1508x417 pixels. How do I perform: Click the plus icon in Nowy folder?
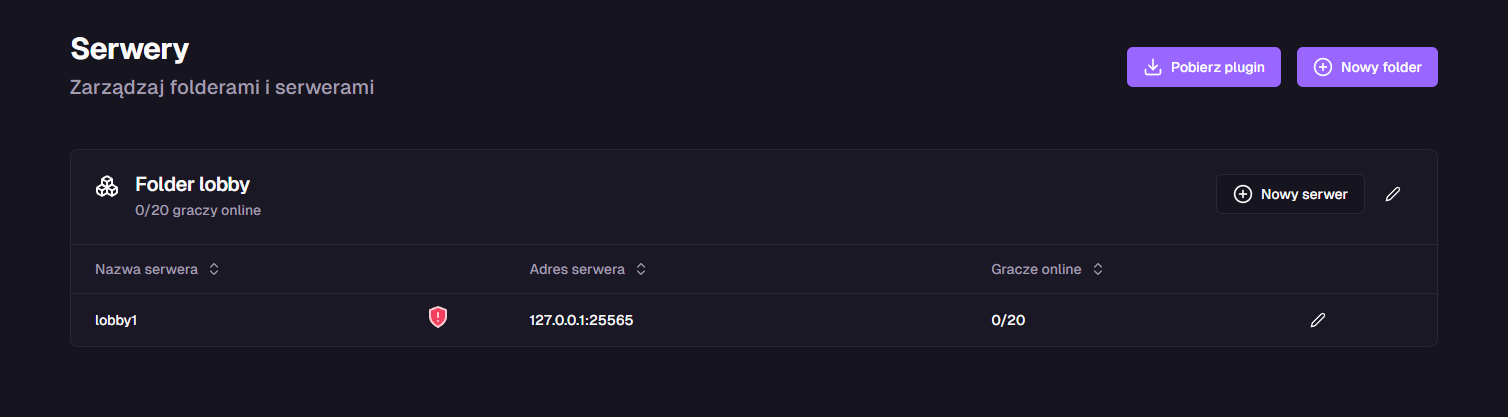click(1322, 67)
